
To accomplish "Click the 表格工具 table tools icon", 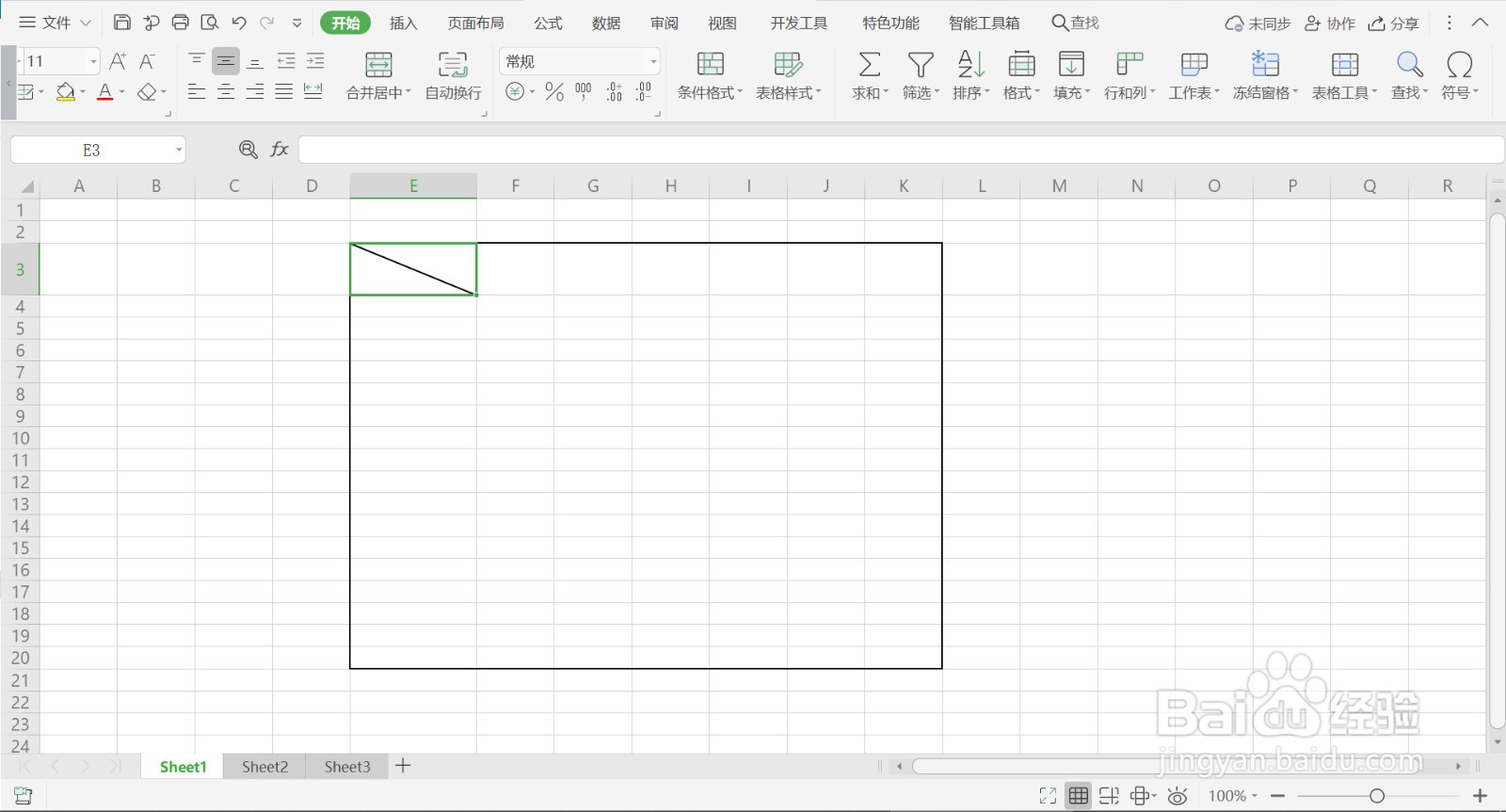I will point(1345,65).
